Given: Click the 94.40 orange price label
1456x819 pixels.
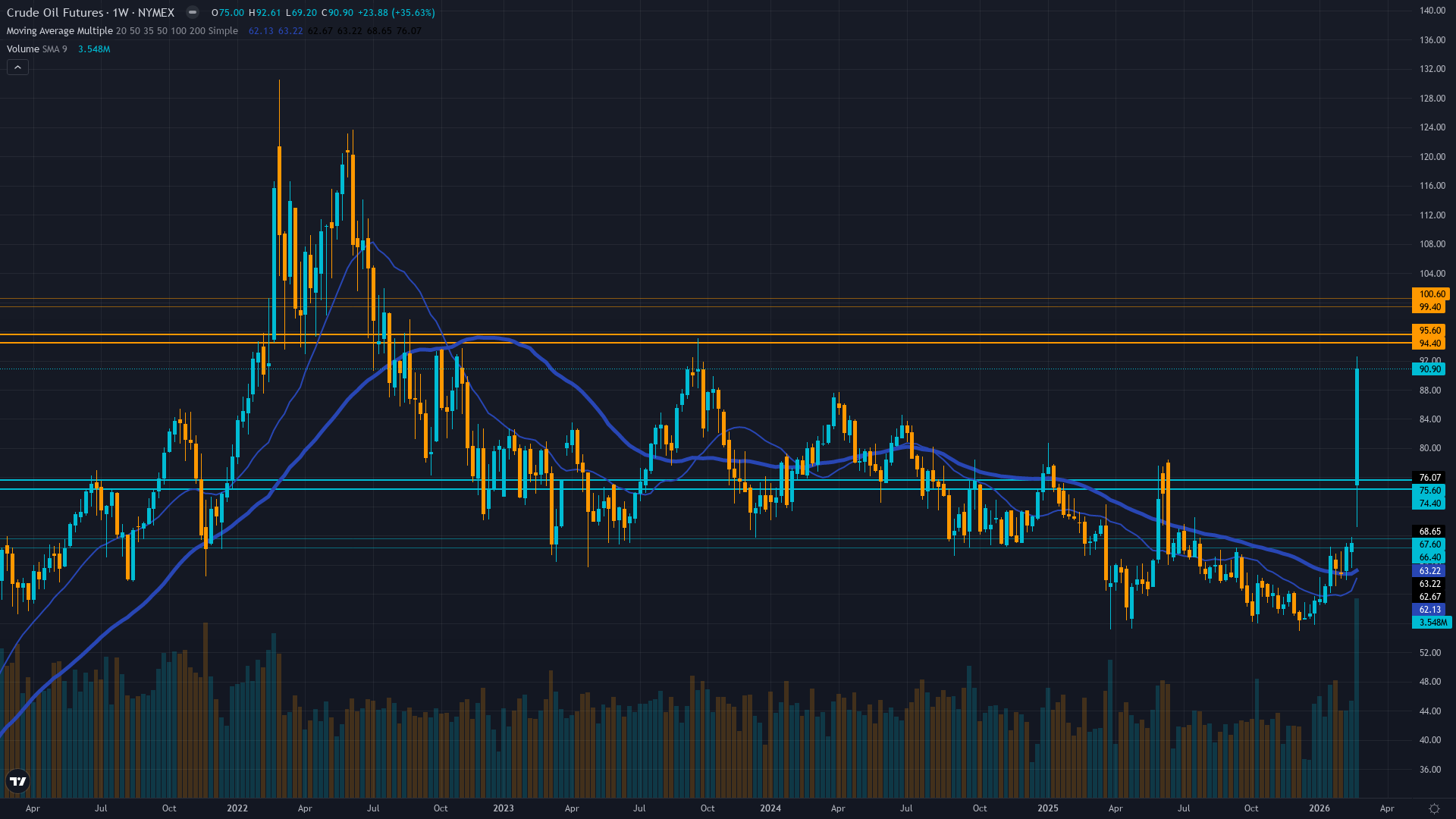Looking at the screenshot, I should coord(1429,344).
